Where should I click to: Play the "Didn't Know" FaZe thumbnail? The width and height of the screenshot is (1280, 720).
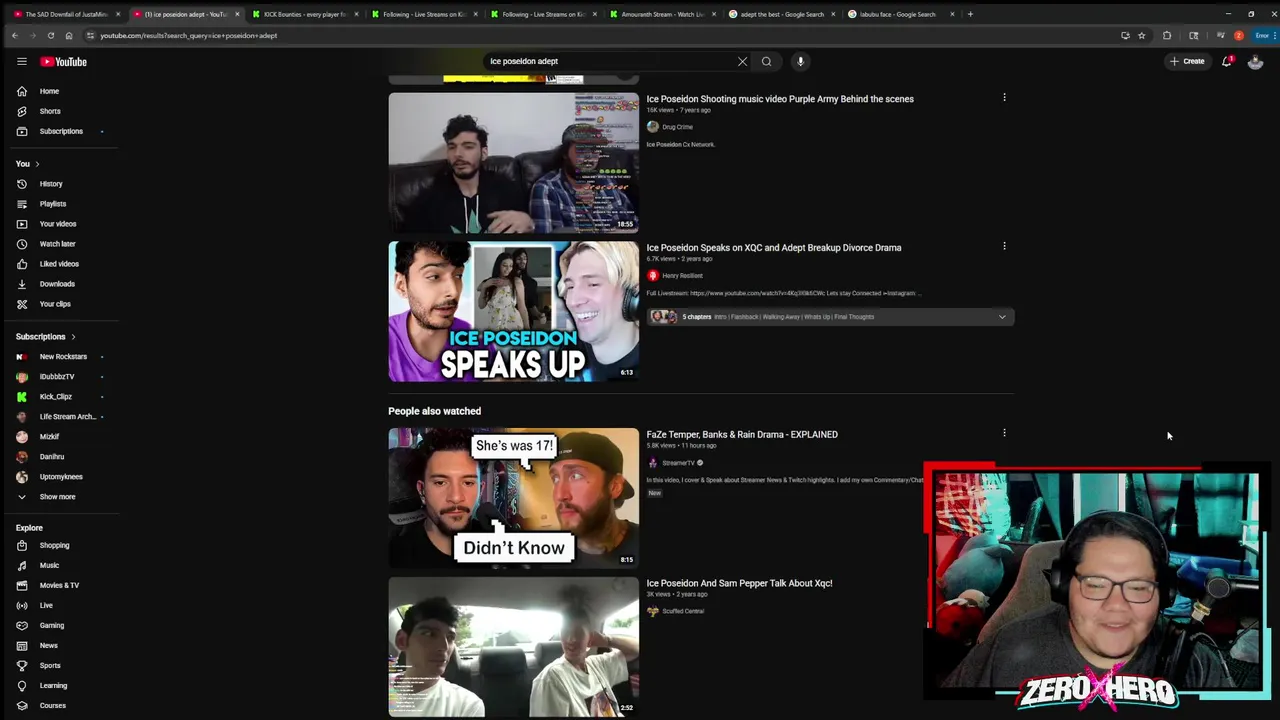pos(513,498)
